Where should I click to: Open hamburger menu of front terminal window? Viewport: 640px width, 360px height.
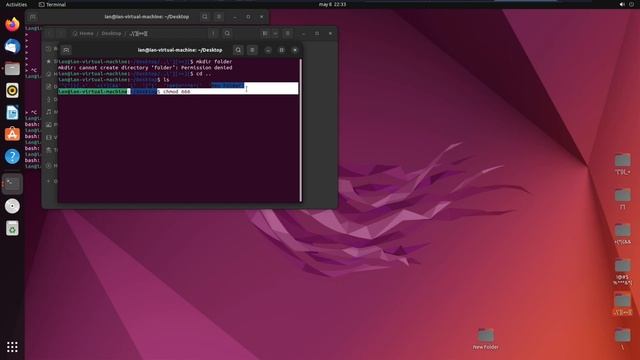coord(252,50)
